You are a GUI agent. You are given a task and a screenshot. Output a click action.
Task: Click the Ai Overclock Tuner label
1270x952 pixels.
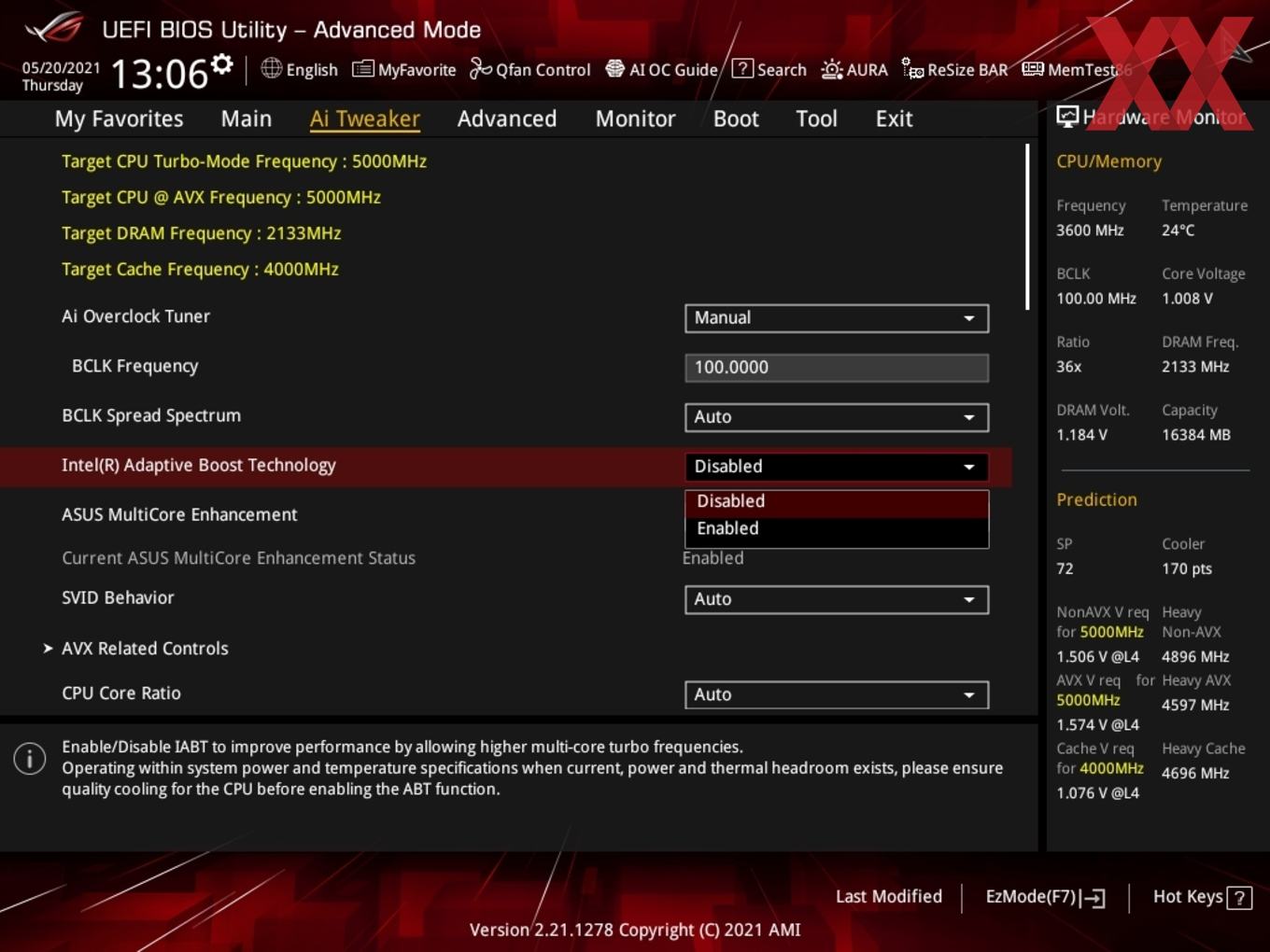click(x=135, y=316)
